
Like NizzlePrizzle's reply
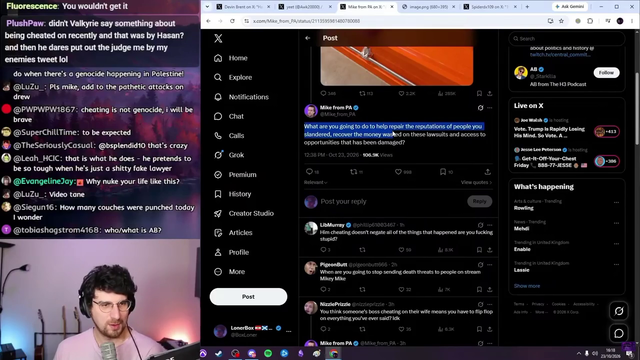pos(401,329)
